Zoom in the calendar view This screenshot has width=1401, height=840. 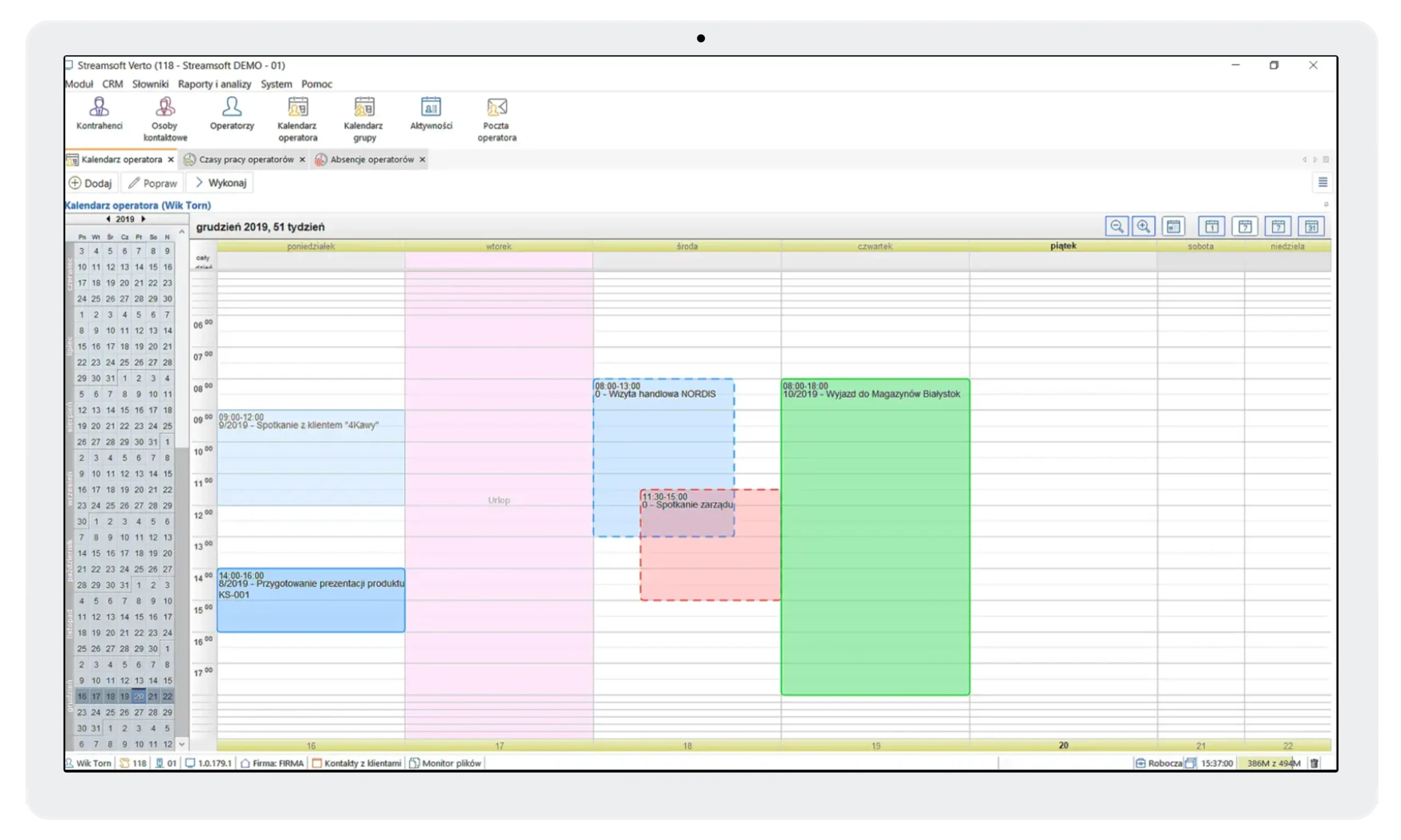[1143, 226]
